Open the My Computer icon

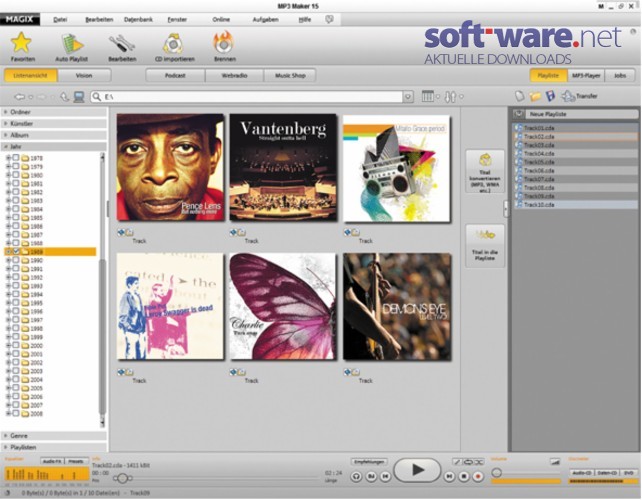pos(79,97)
